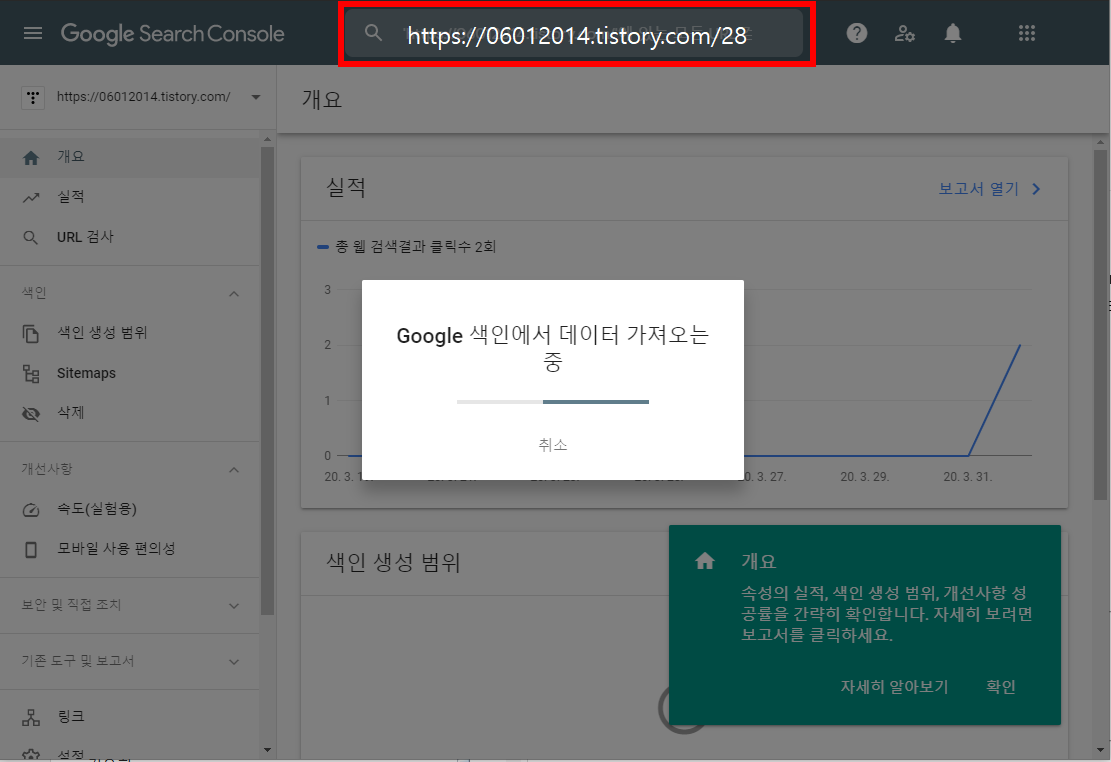Click the settings gear icon at sidebar bottom

pyautogui.click(x=30, y=755)
